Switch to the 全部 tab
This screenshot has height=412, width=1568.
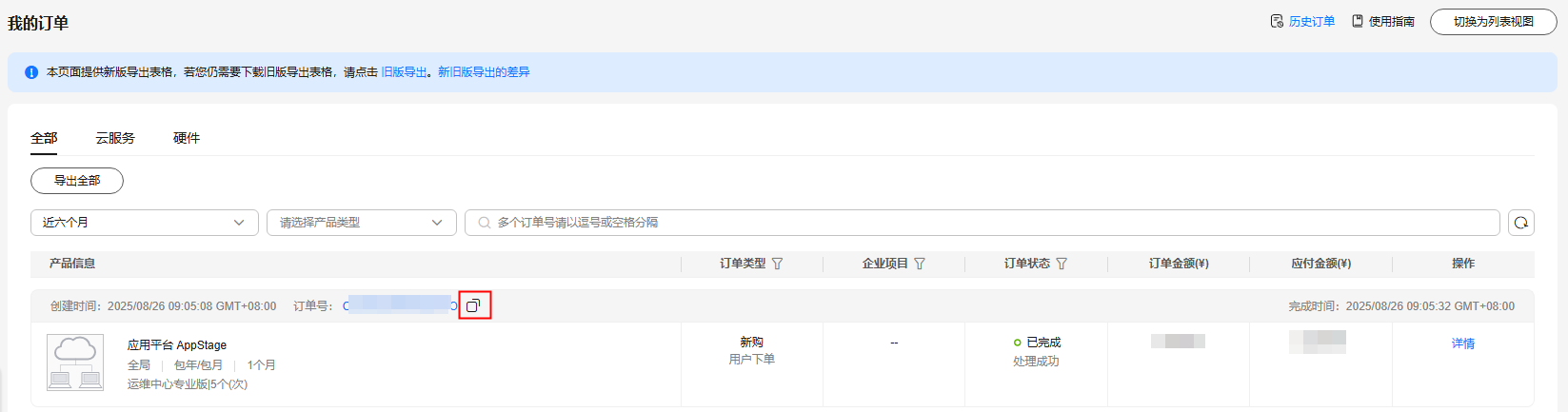pyautogui.click(x=44, y=138)
